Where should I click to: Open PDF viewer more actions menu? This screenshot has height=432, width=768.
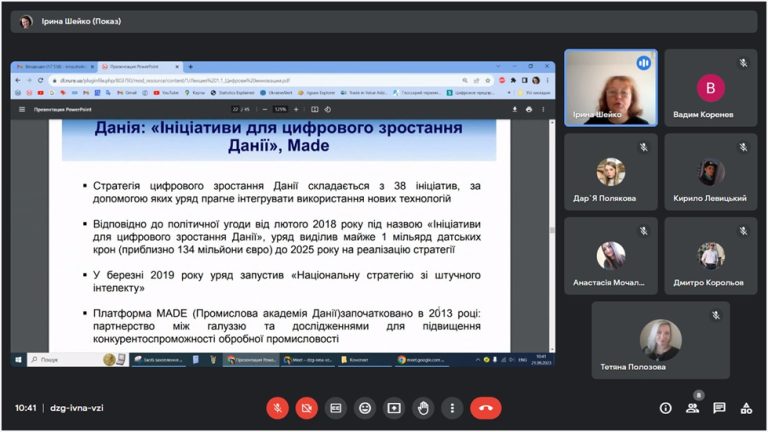coord(543,109)
